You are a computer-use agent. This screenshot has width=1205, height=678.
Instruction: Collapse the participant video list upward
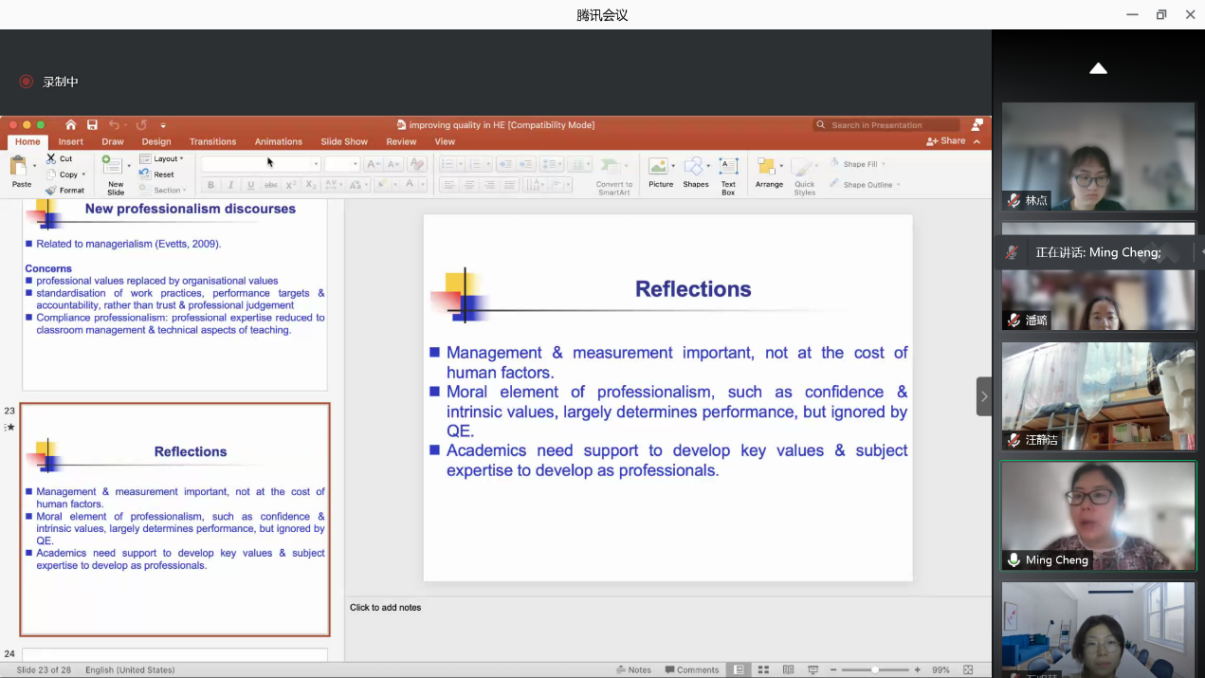(x=1098, y=68)
